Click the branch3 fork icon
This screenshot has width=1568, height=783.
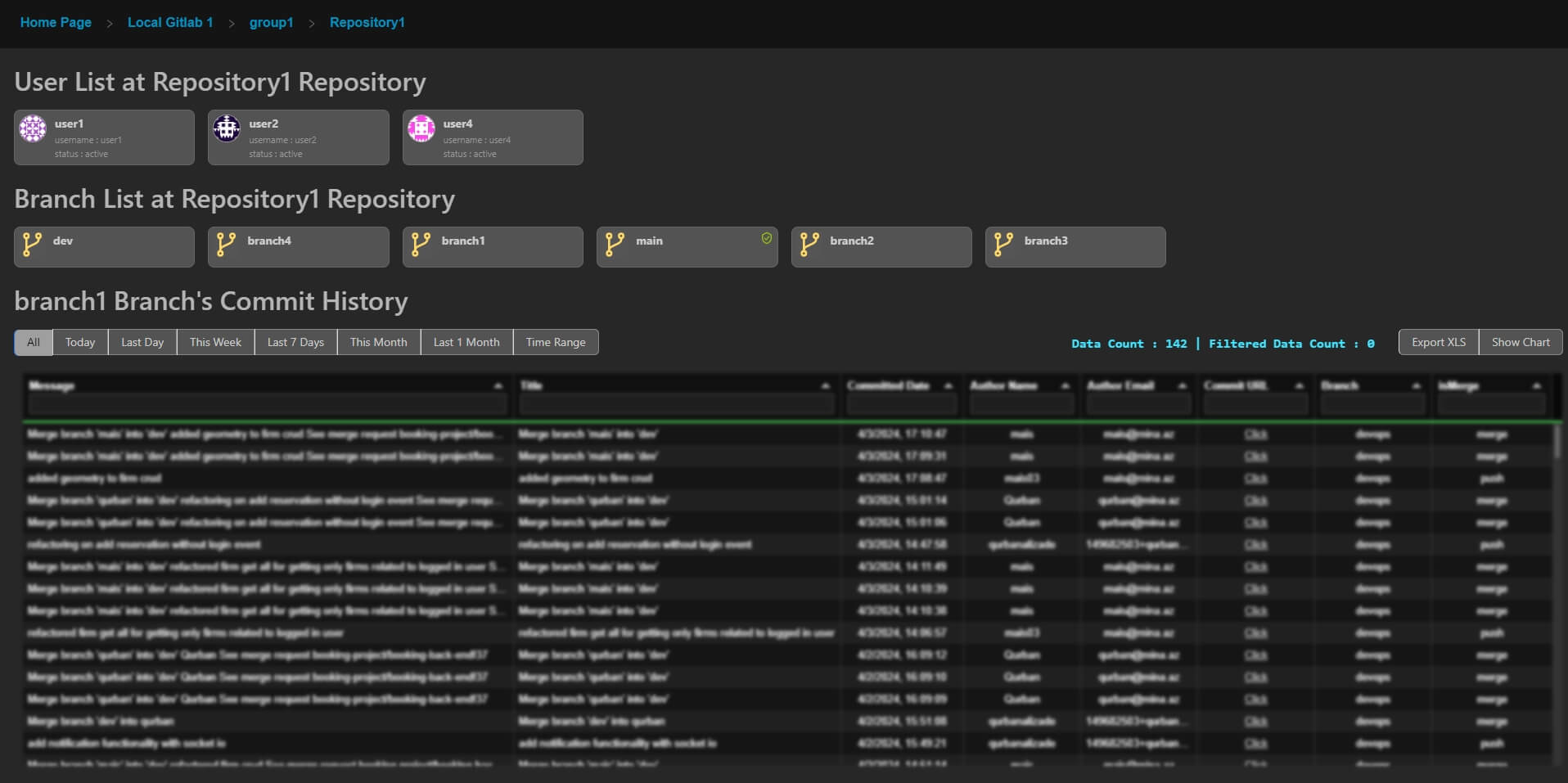[x=1003, y=245]
